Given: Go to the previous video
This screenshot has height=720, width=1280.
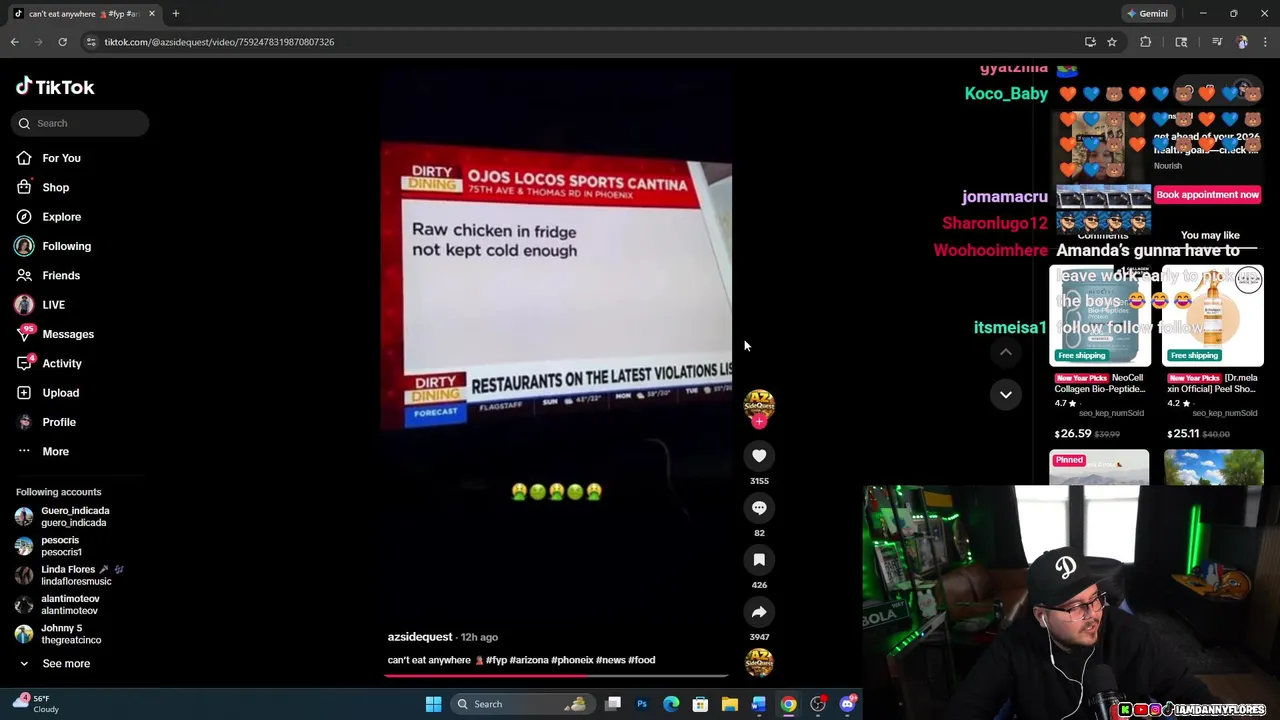Looking at the screenshot, I should [x=1006, y=352].
